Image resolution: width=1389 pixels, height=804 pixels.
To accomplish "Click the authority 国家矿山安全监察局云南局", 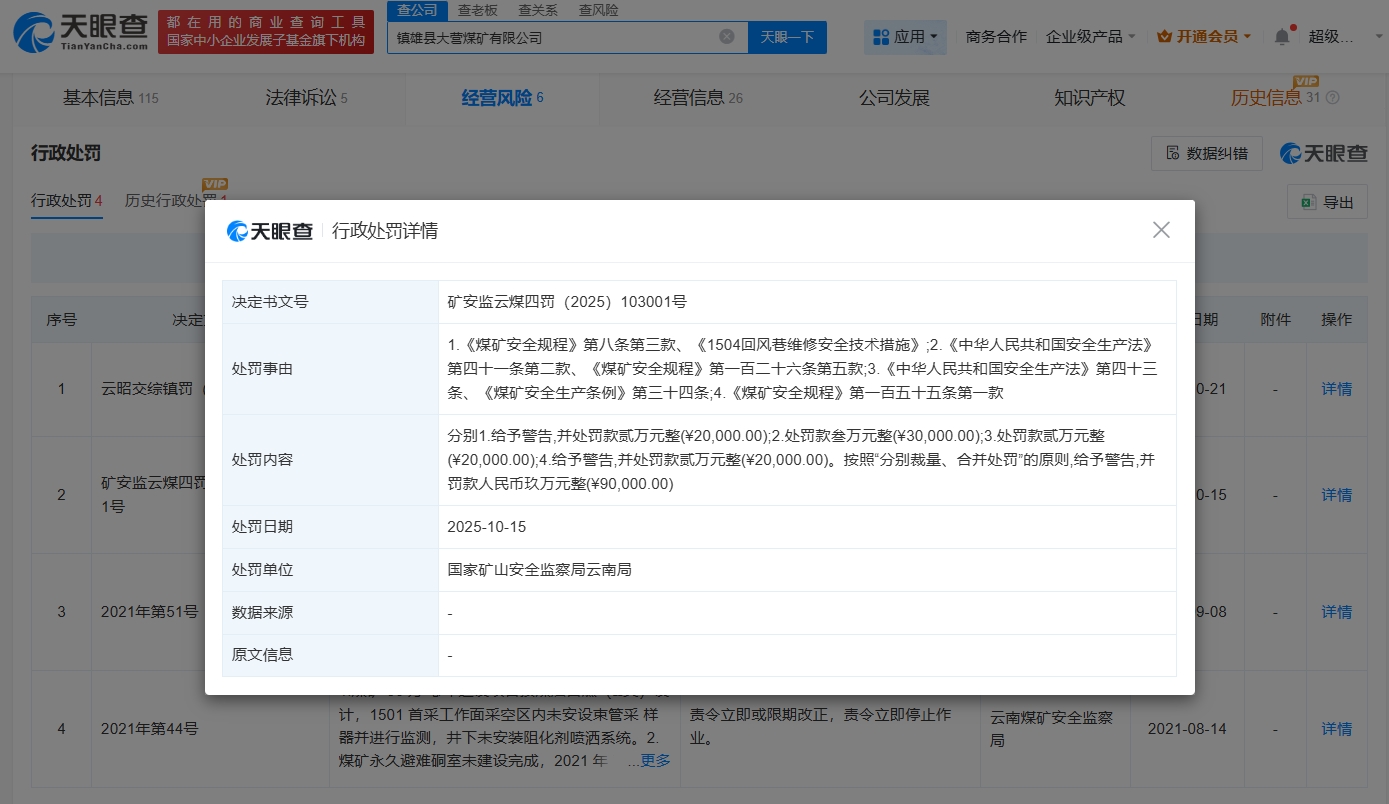I will 539,570.
